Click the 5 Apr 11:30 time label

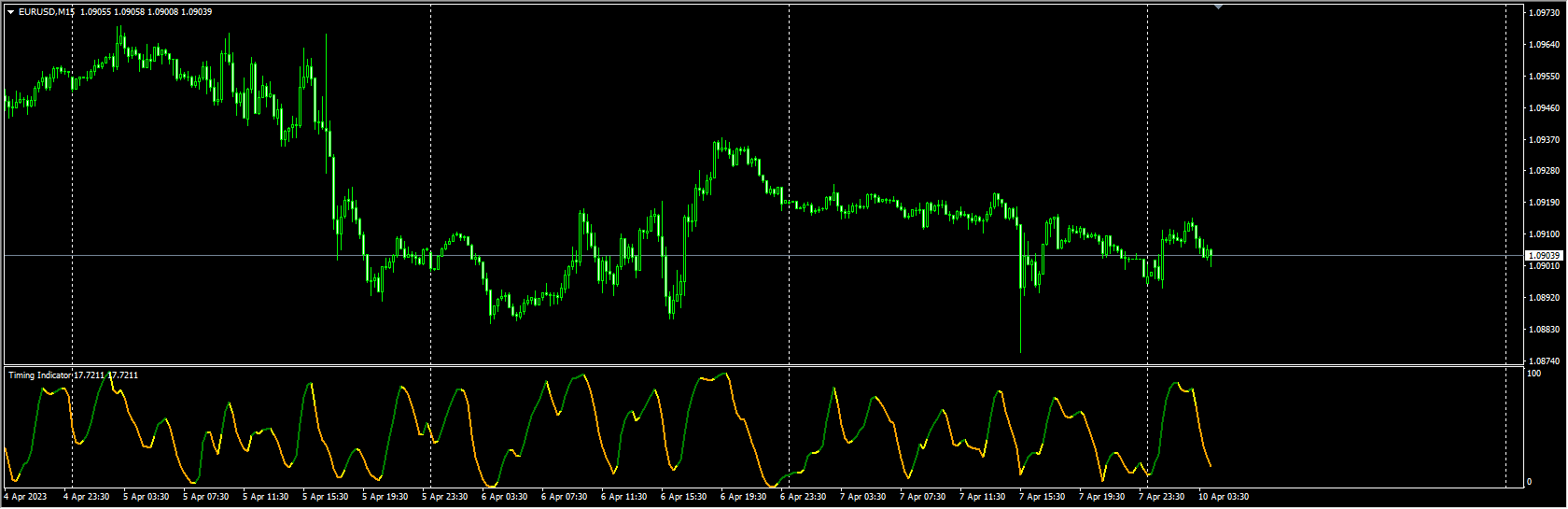266,497
